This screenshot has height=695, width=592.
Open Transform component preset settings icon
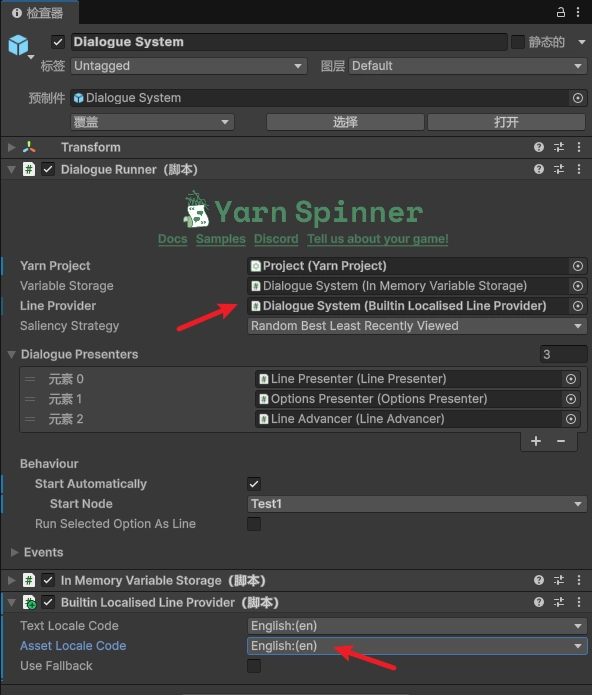pos(559,147)
